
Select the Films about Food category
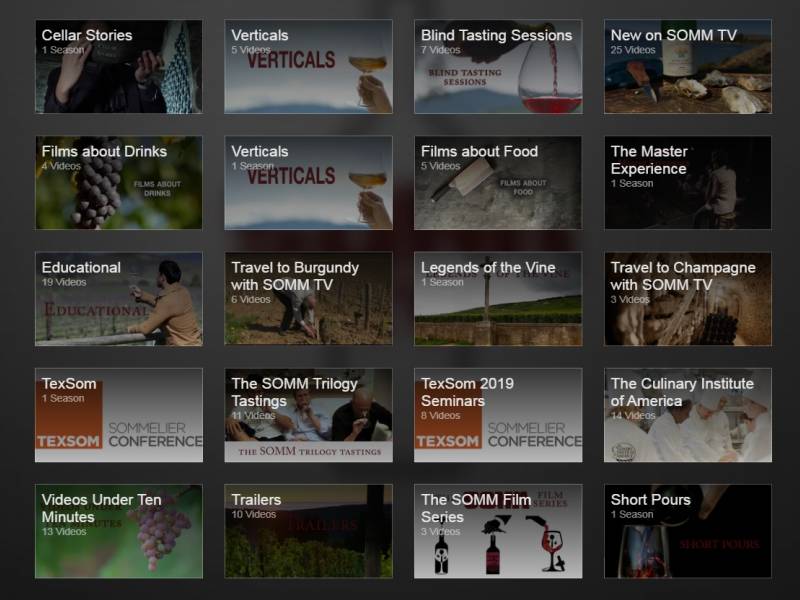pyautogui.click(x=498, y=183)
